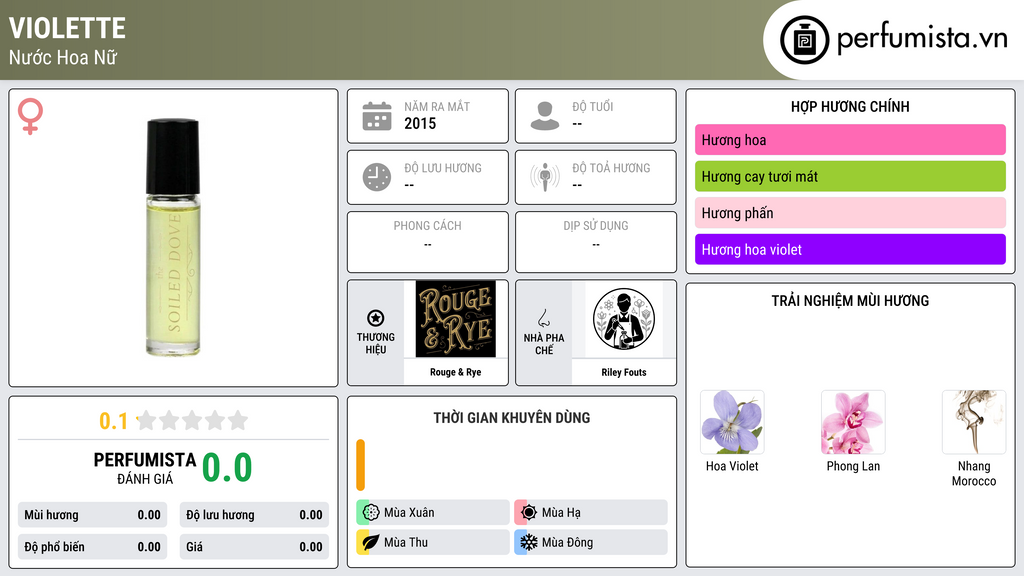Click the perfumista.vn bottle logo icon

[x=804, y=40]
